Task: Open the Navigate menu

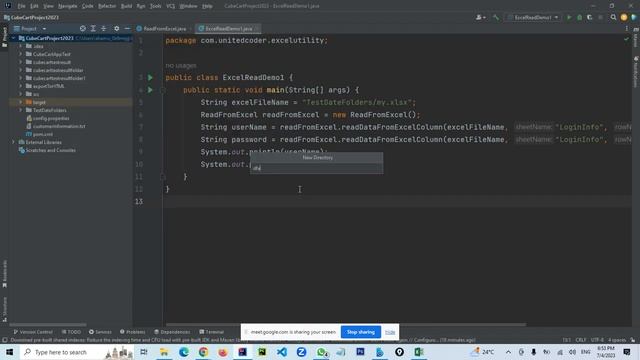Action: (x=67, y=6)
